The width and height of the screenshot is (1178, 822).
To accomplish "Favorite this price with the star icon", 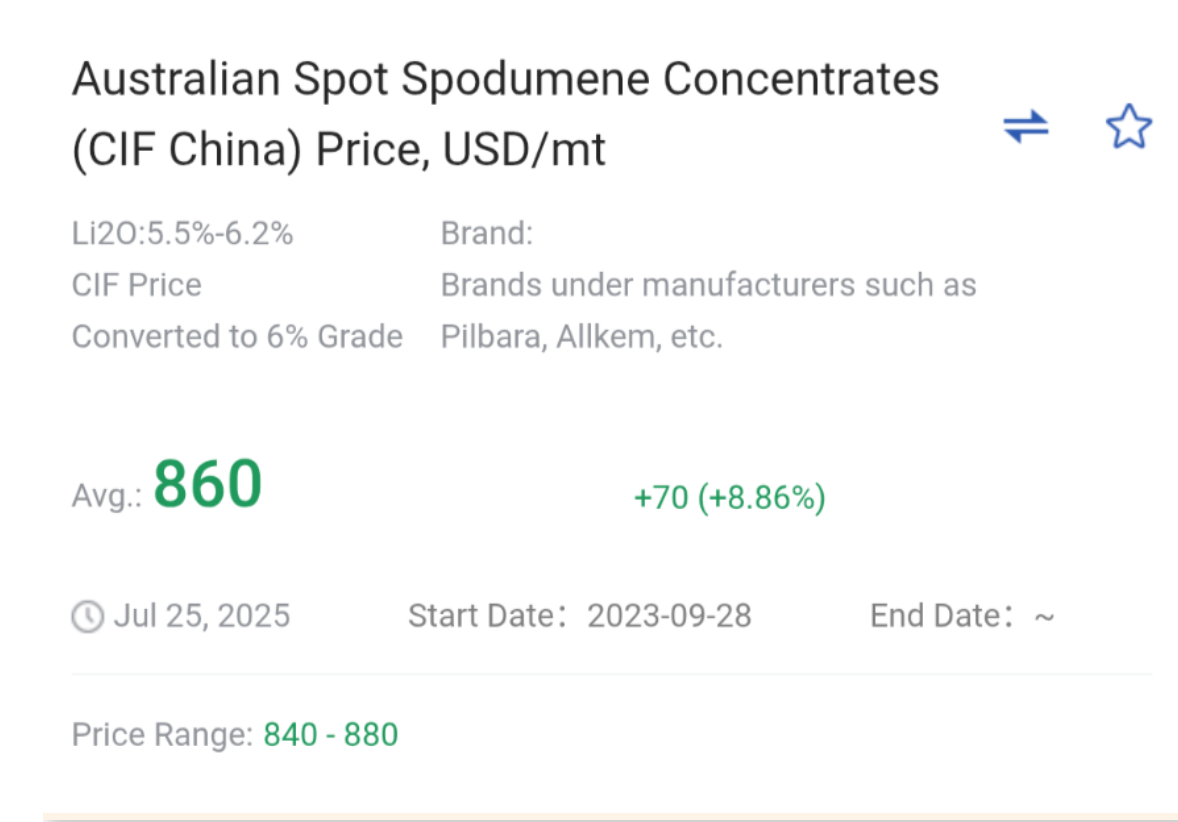I will [1128, 128].
